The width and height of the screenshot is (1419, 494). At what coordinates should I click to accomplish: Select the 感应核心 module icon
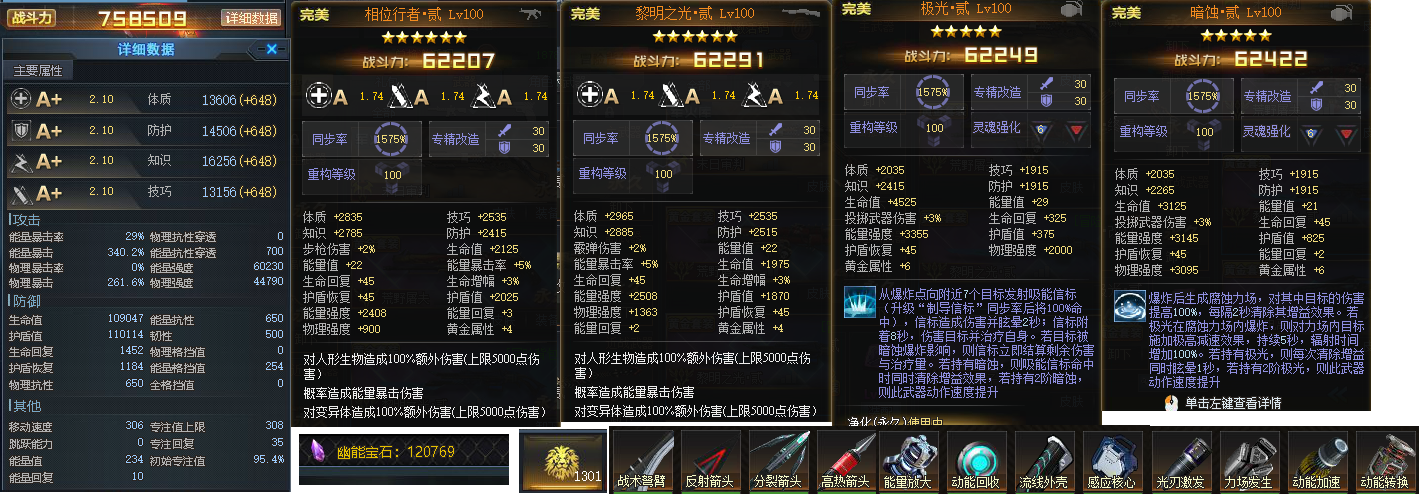(1112, 461)
